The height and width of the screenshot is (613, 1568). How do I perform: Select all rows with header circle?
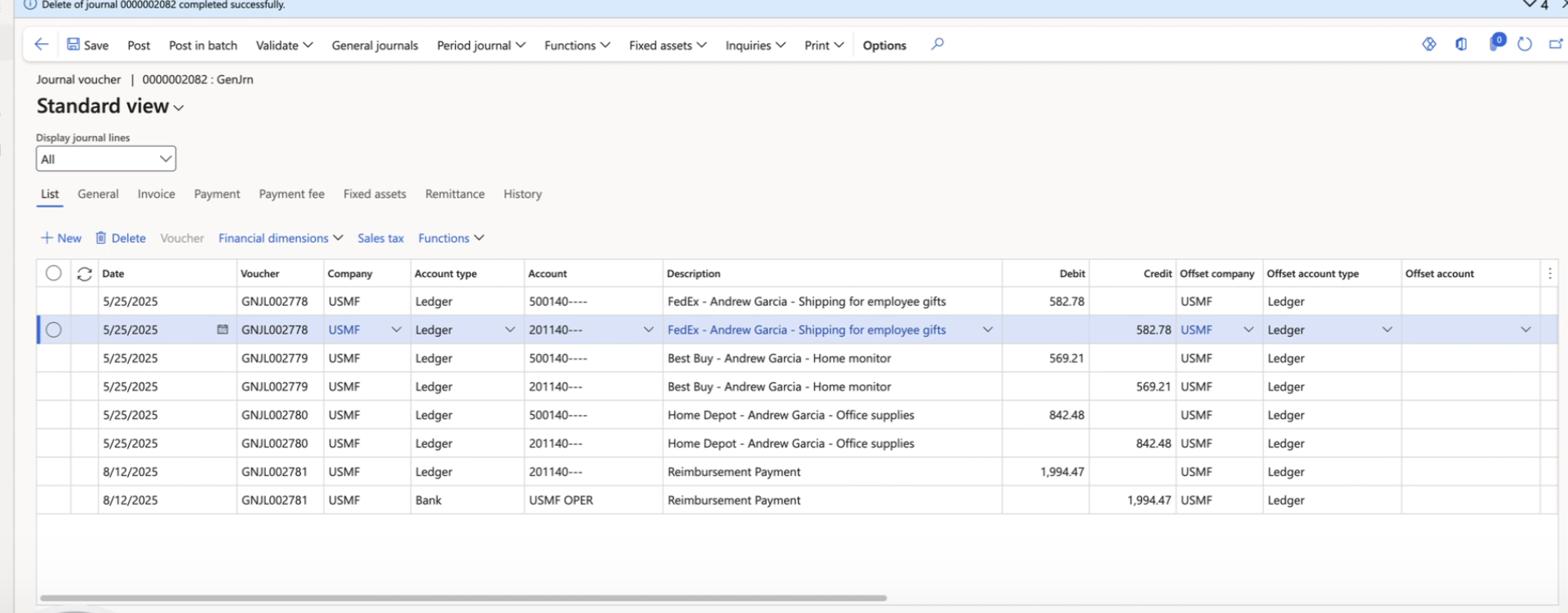[54, 273]
